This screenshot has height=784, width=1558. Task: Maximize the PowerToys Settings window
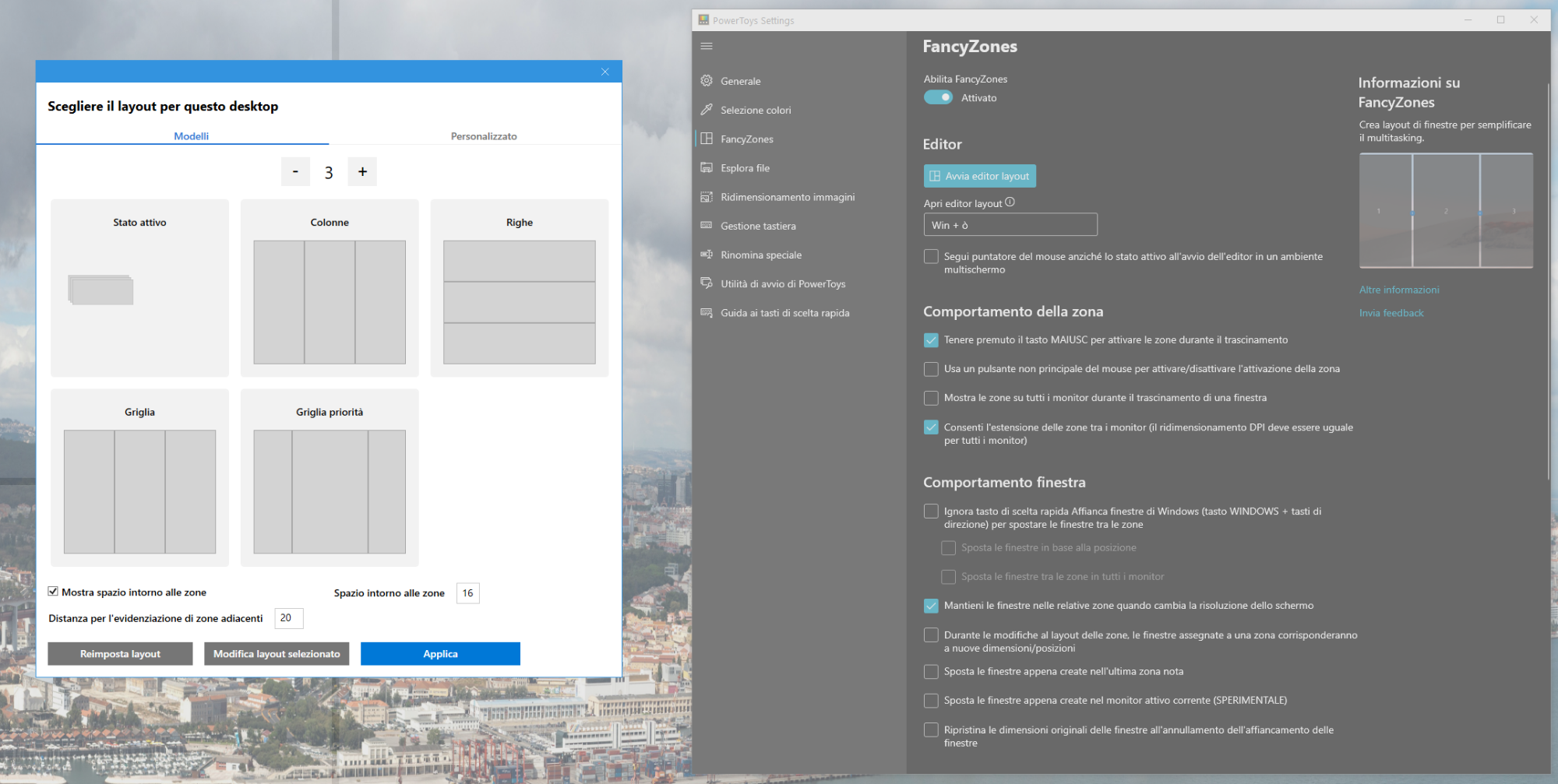pos(1500,20)
